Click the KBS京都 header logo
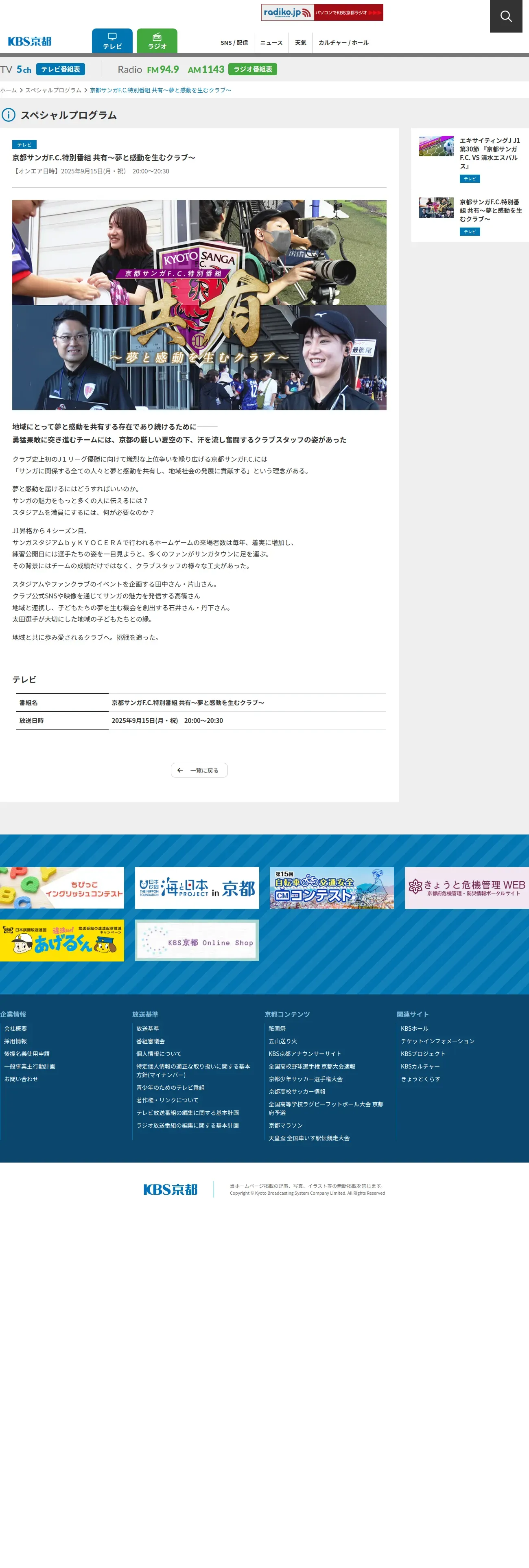This screenshot has height=1568, width=529. 30,42
